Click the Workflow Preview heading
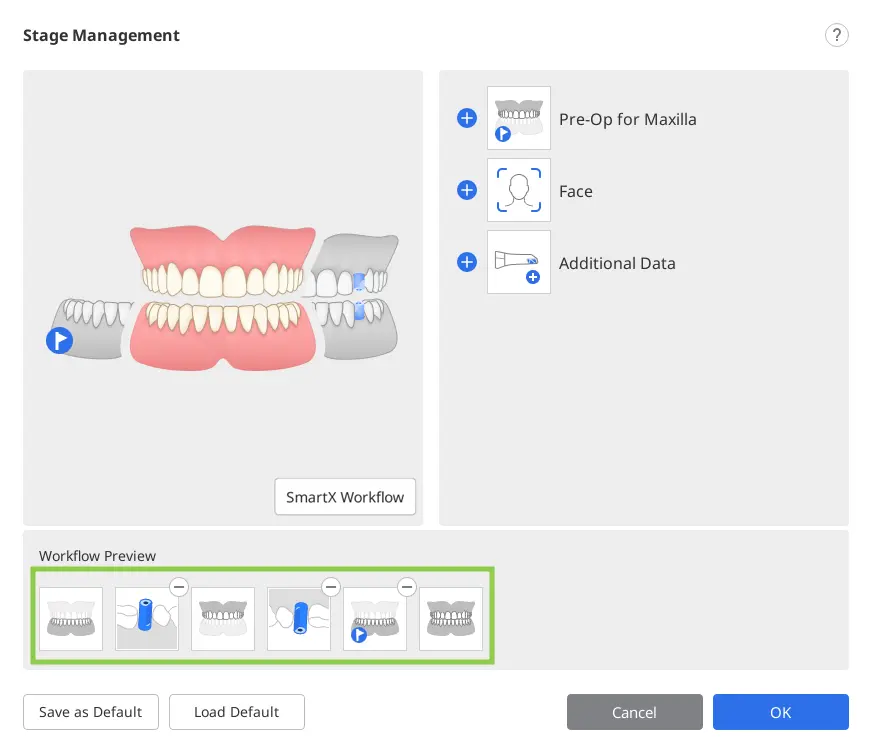 click(x=97, y=556)
